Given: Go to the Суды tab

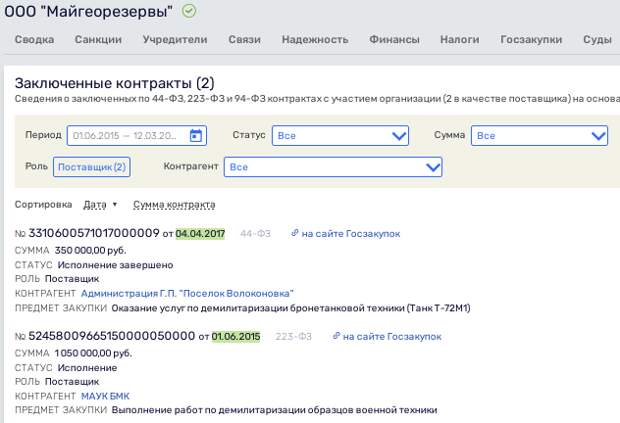Looking at the screenshot, I should 597,40.
